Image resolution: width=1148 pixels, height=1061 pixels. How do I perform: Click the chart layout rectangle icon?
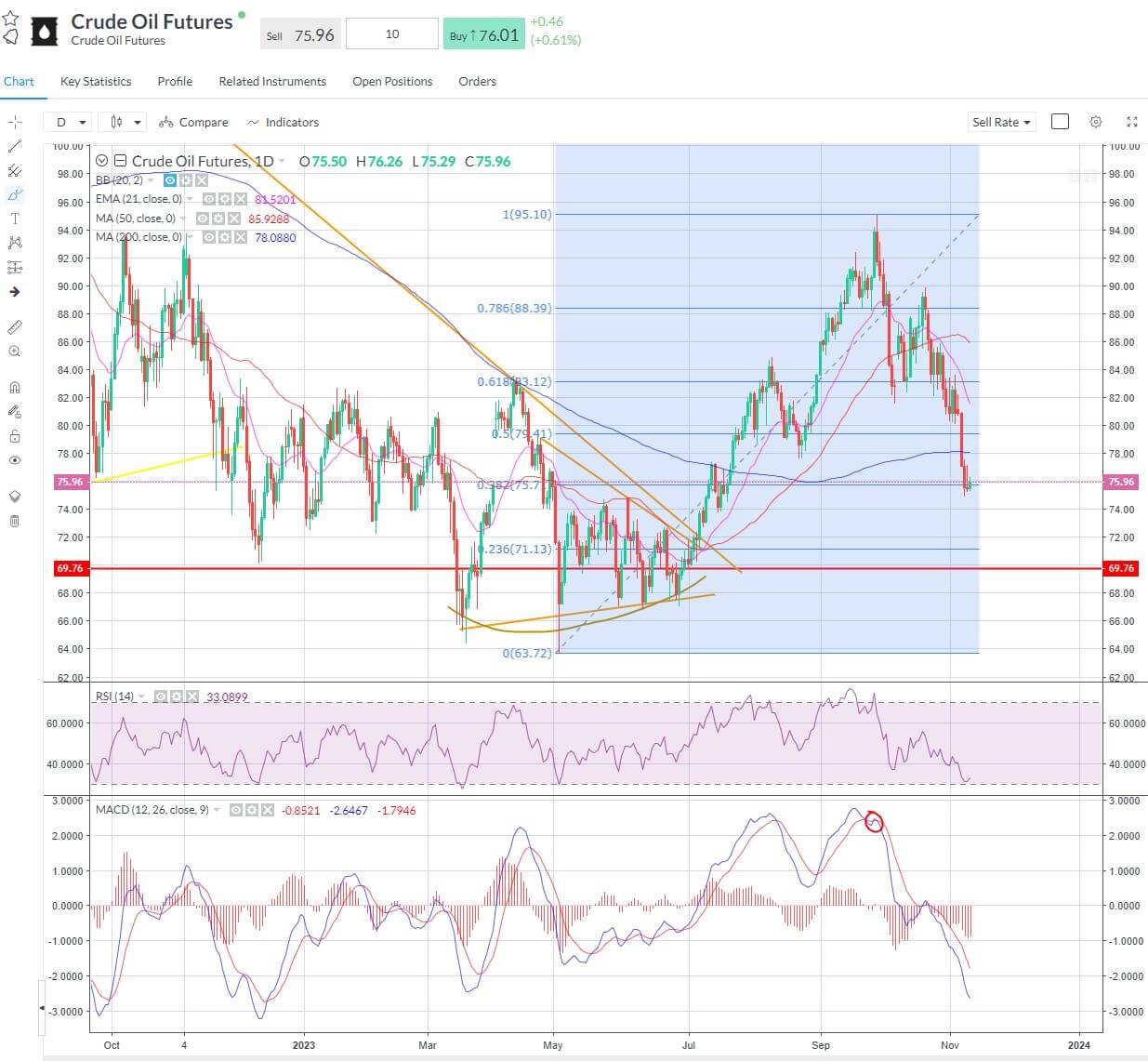[1060, 122]
